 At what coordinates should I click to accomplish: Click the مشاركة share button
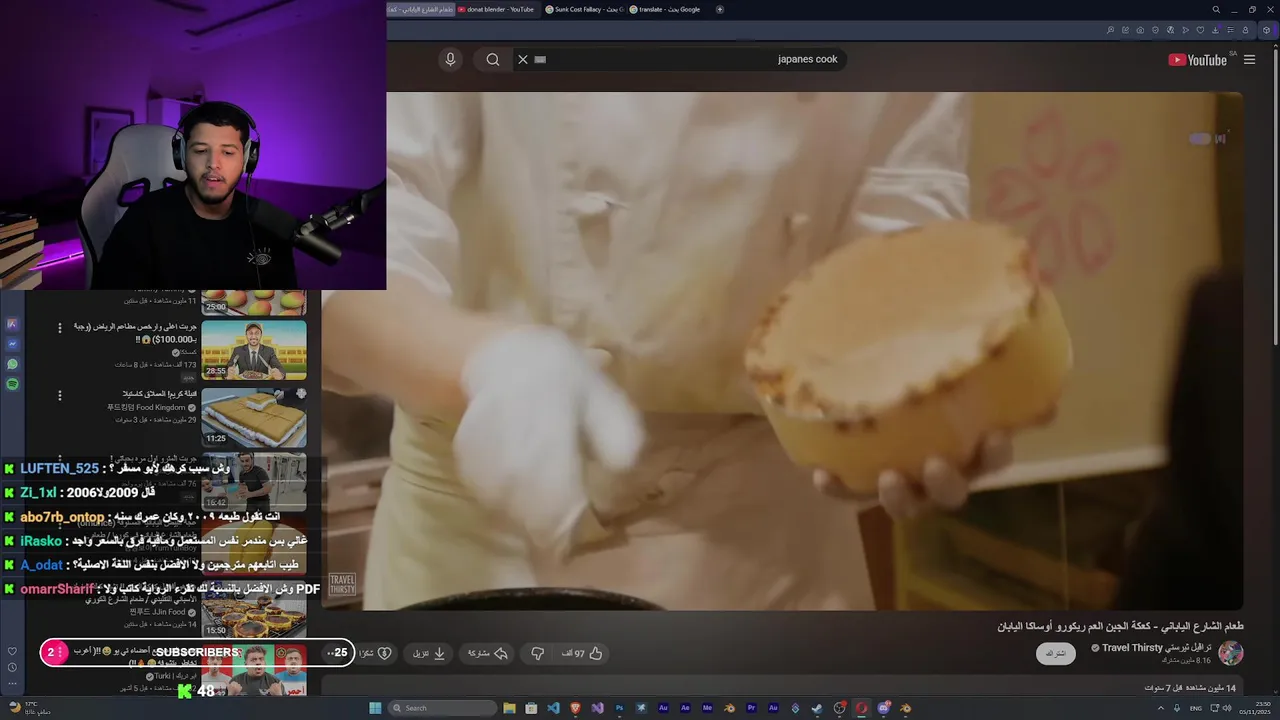[x=488, y=653]
